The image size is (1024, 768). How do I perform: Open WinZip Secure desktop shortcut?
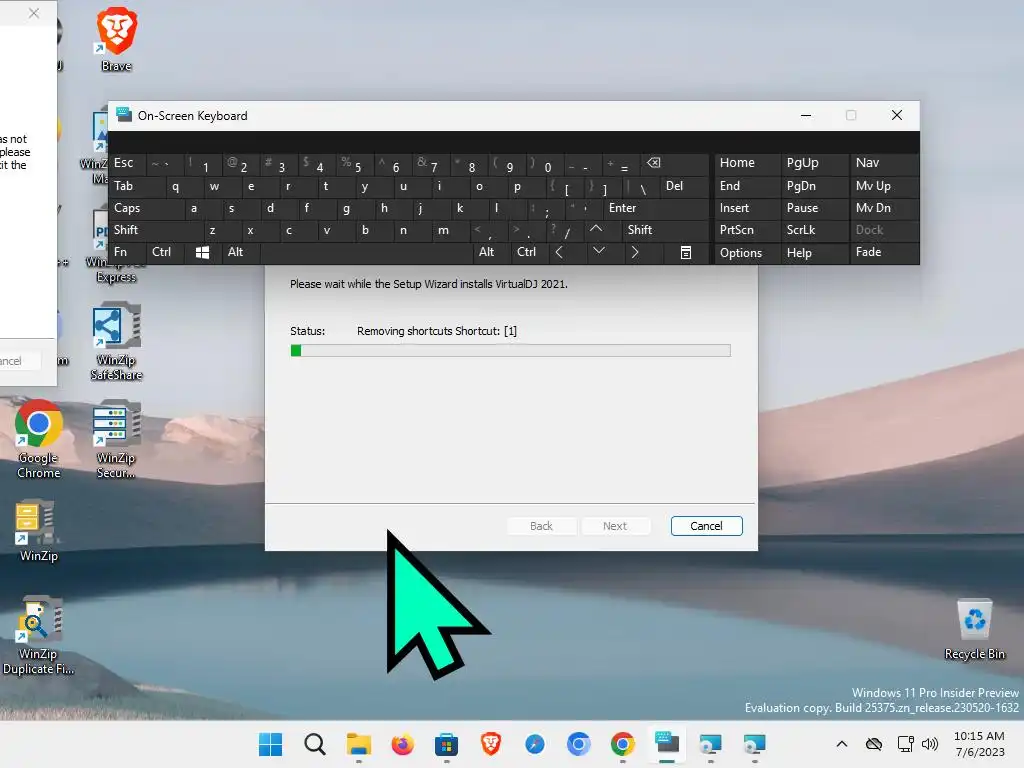click(x=116, y=439)
